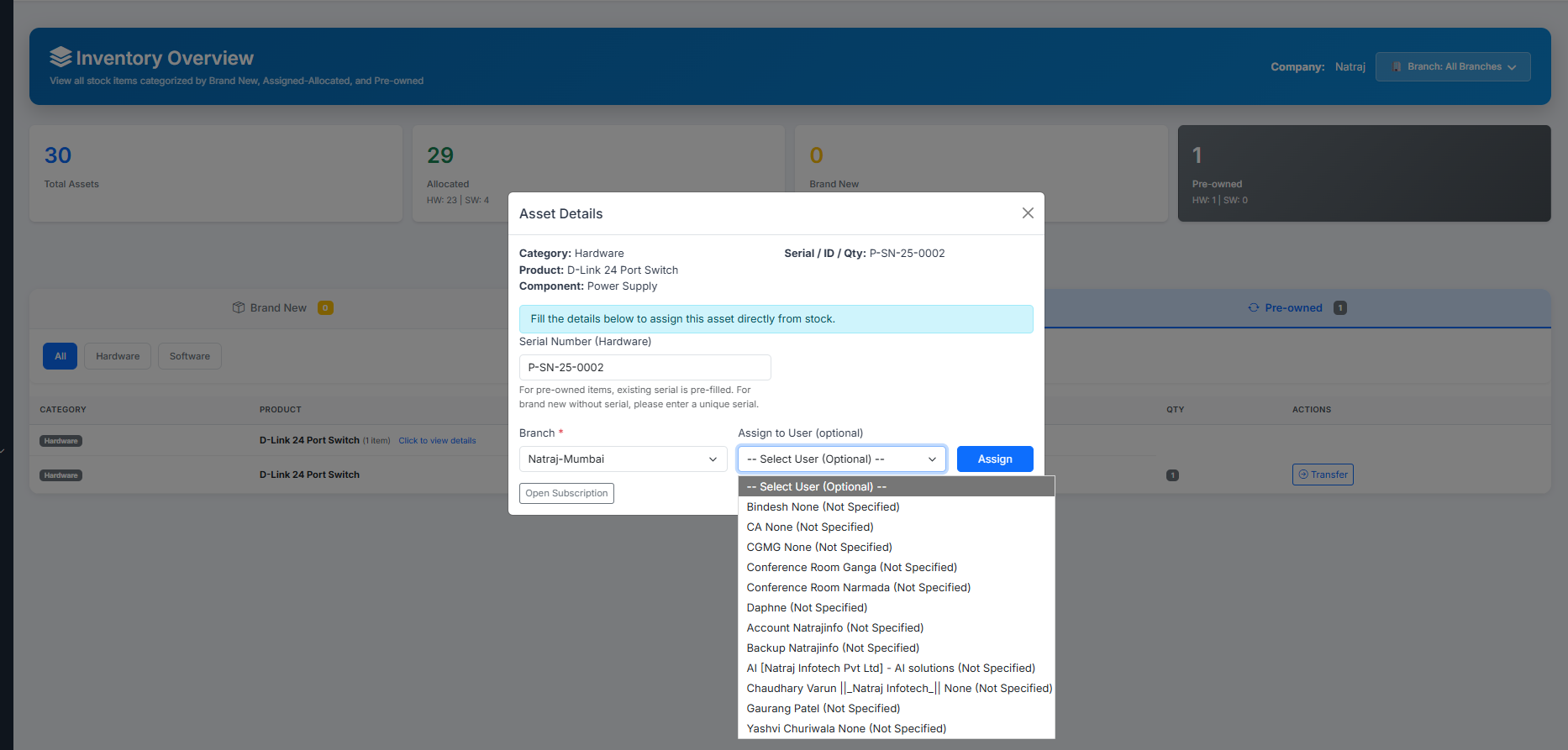Select Backup Natrajinfo option
The height and width of the screenshot is (750, 1568).
click(897, 648)
